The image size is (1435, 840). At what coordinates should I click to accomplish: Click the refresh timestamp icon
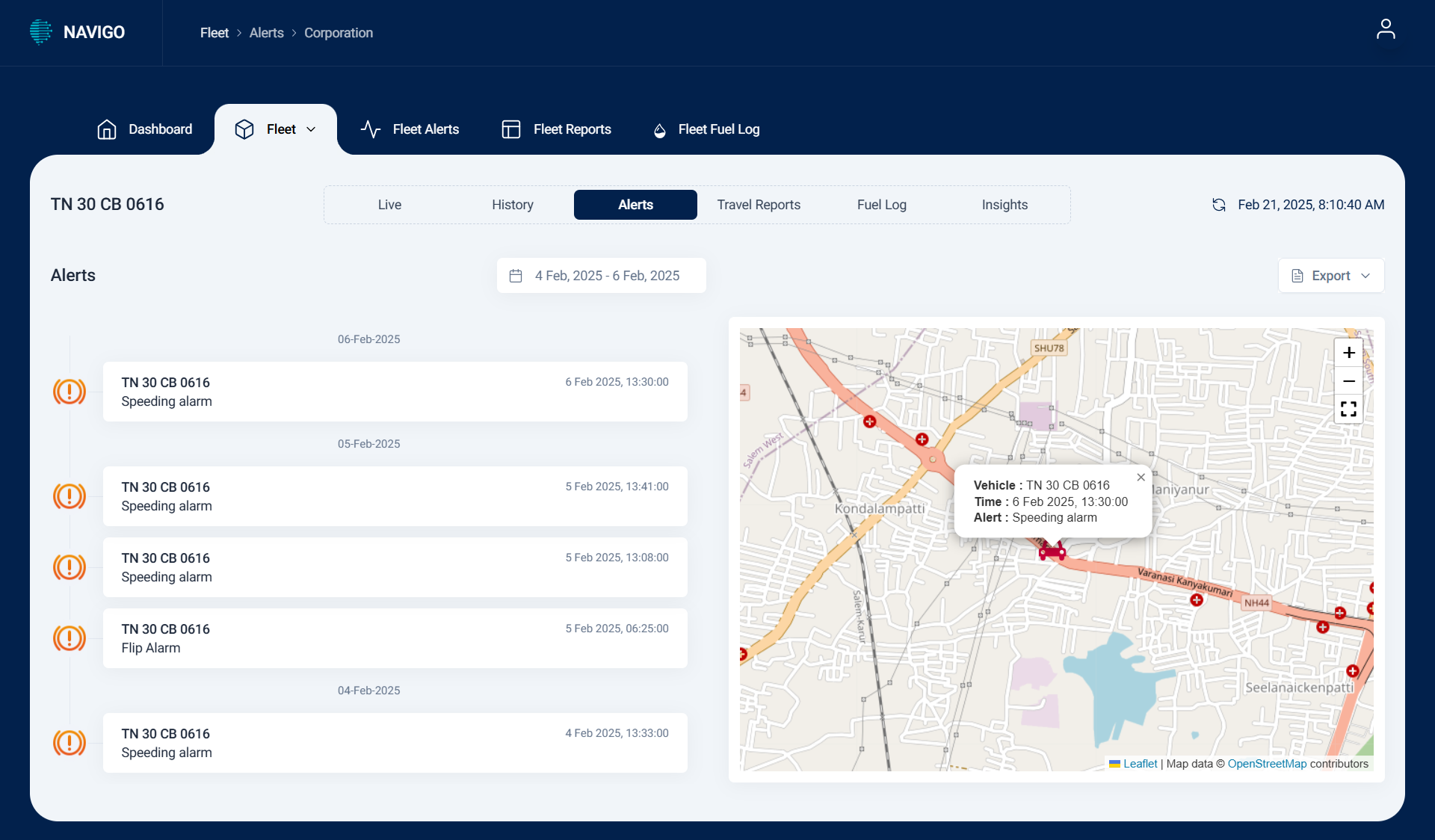pos(1218,205)
